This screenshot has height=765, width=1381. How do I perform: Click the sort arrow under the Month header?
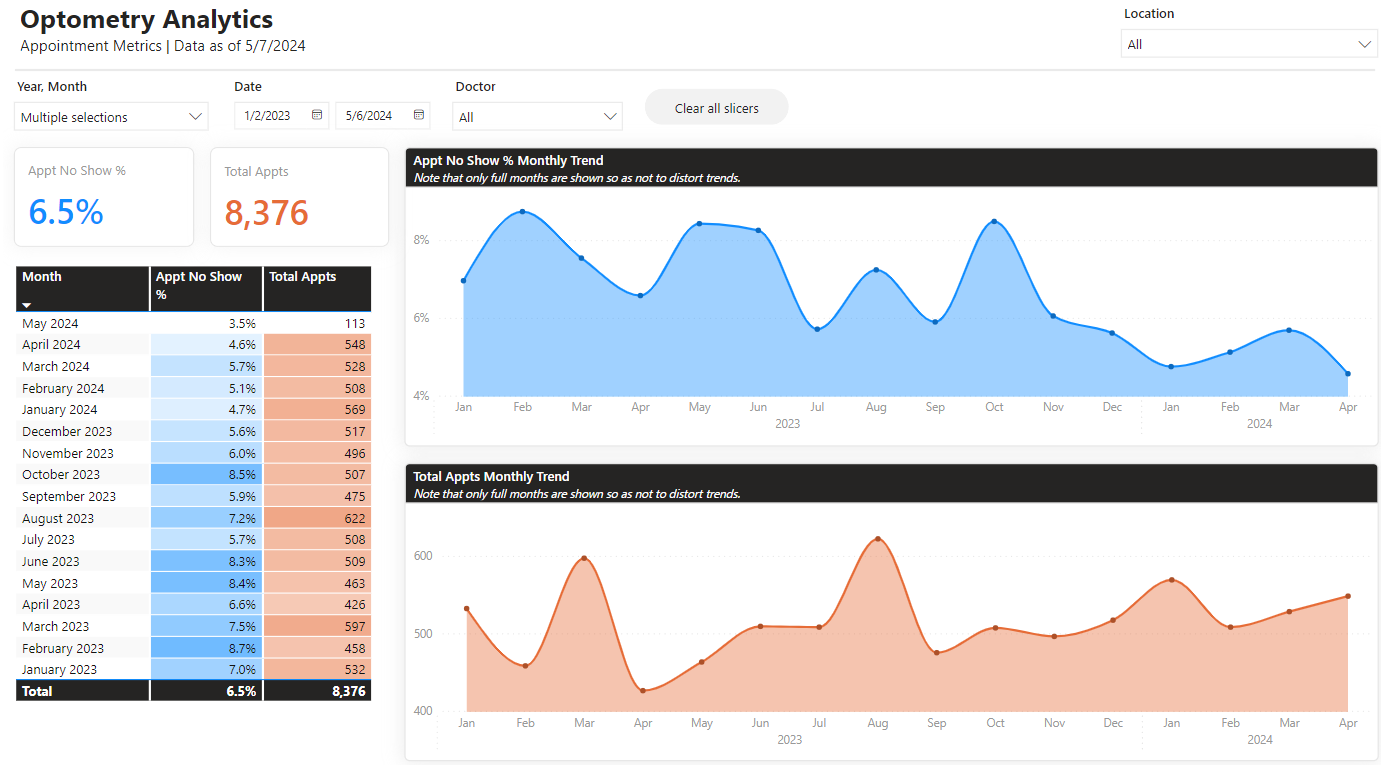(26, 303)
